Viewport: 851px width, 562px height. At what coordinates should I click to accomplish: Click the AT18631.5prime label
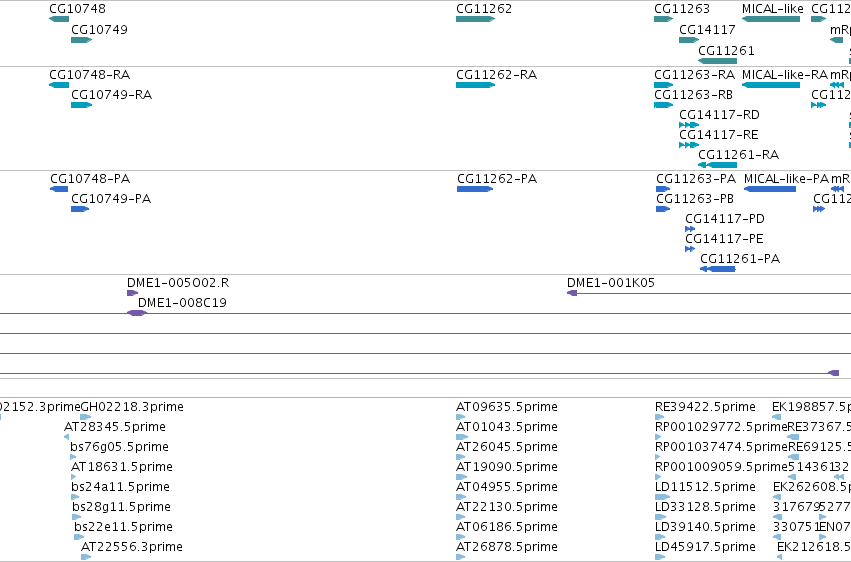click(122, 467)
